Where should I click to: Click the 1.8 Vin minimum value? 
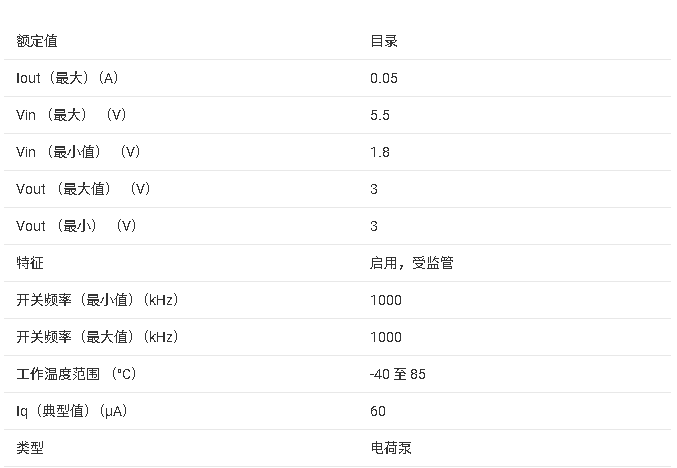click(x=380, y=152)
